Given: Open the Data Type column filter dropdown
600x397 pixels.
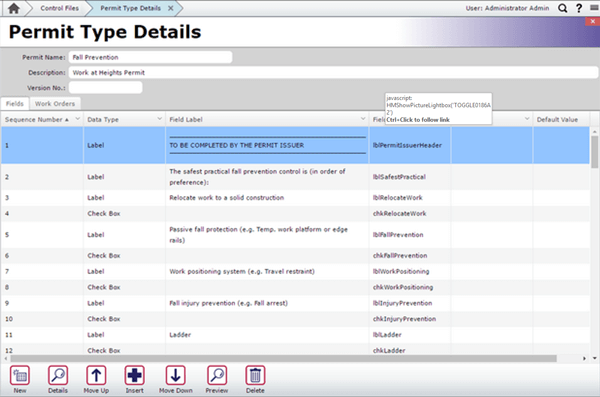Looking at the screenshot, I should coord(160,119).
